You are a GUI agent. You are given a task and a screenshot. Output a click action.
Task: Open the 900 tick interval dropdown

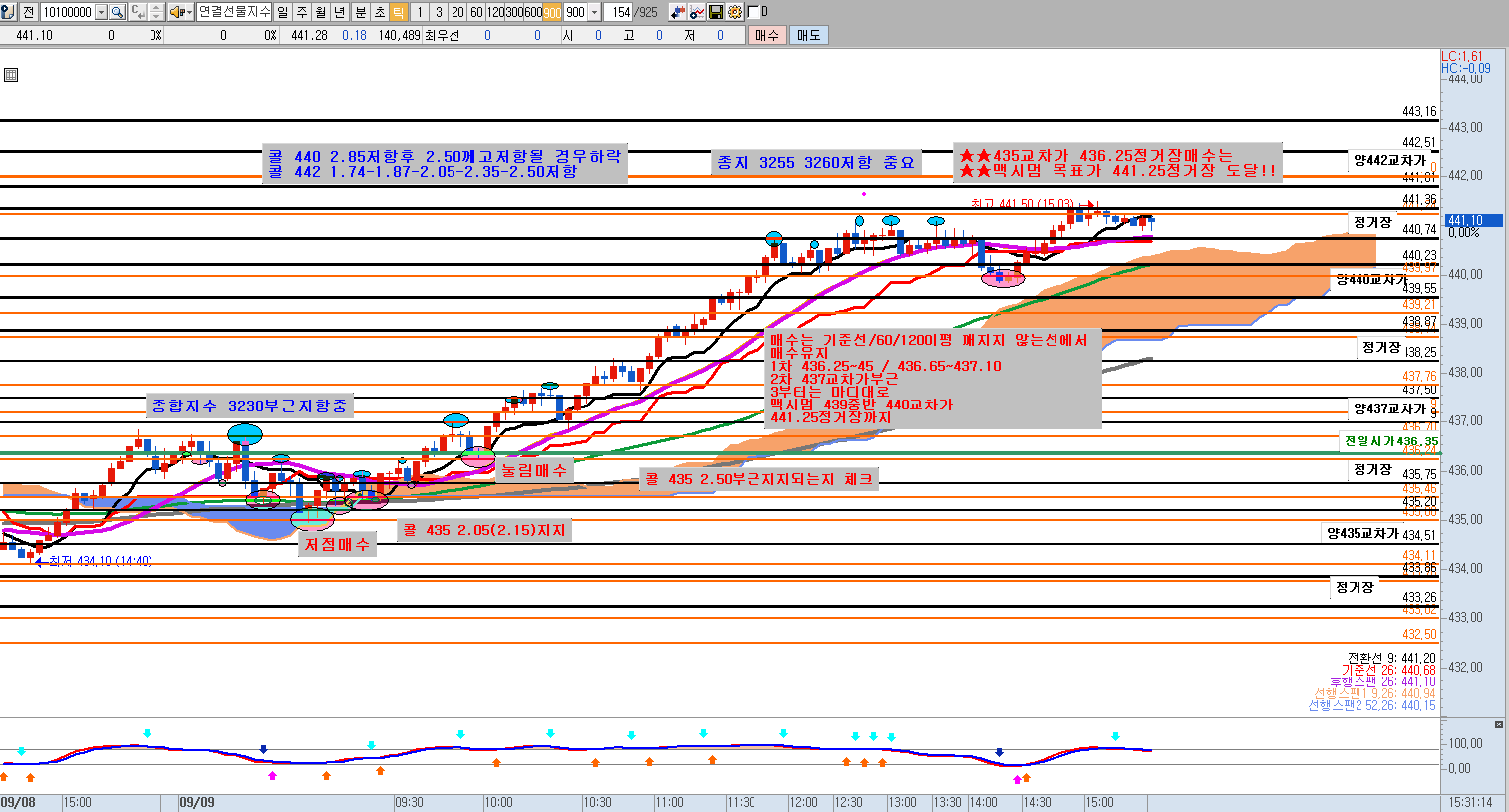coord(595,12)
